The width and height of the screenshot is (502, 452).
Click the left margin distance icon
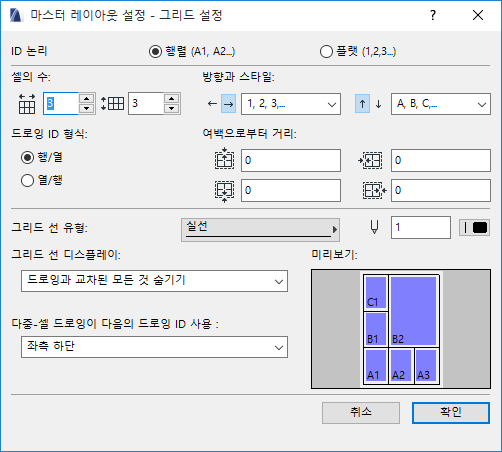370,161
